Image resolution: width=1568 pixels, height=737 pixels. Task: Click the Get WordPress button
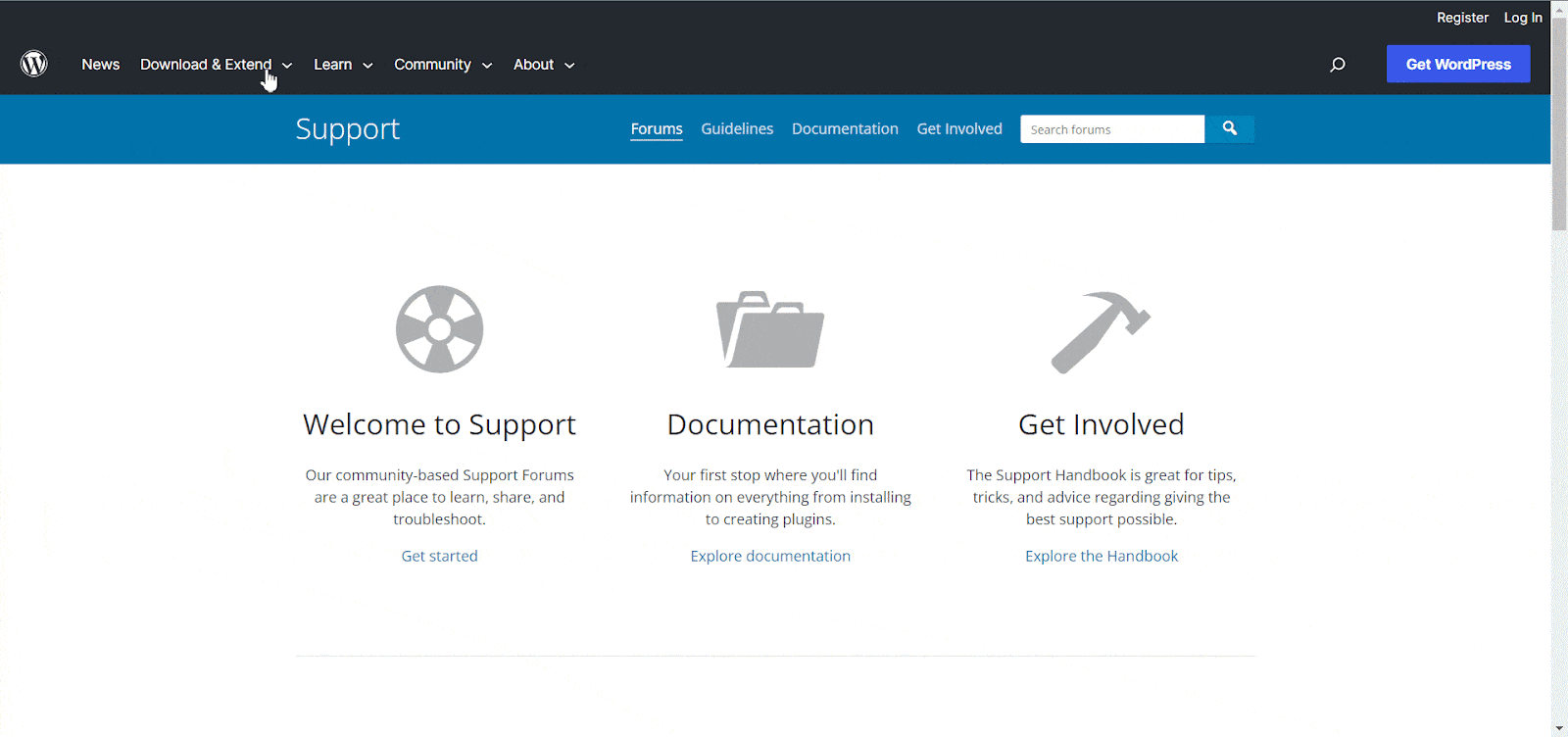point(1457,65)
